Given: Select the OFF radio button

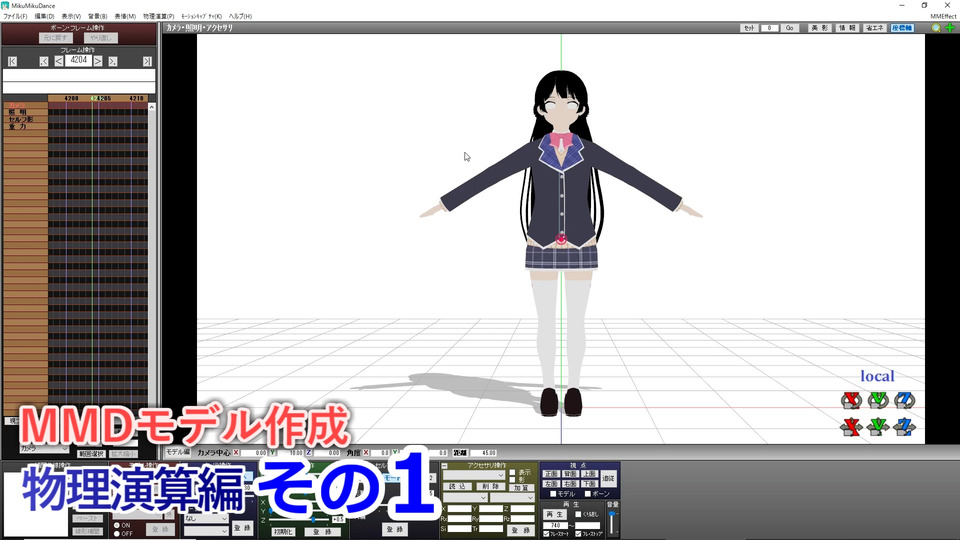Looking at the screenshot, I should coord(117,534).
